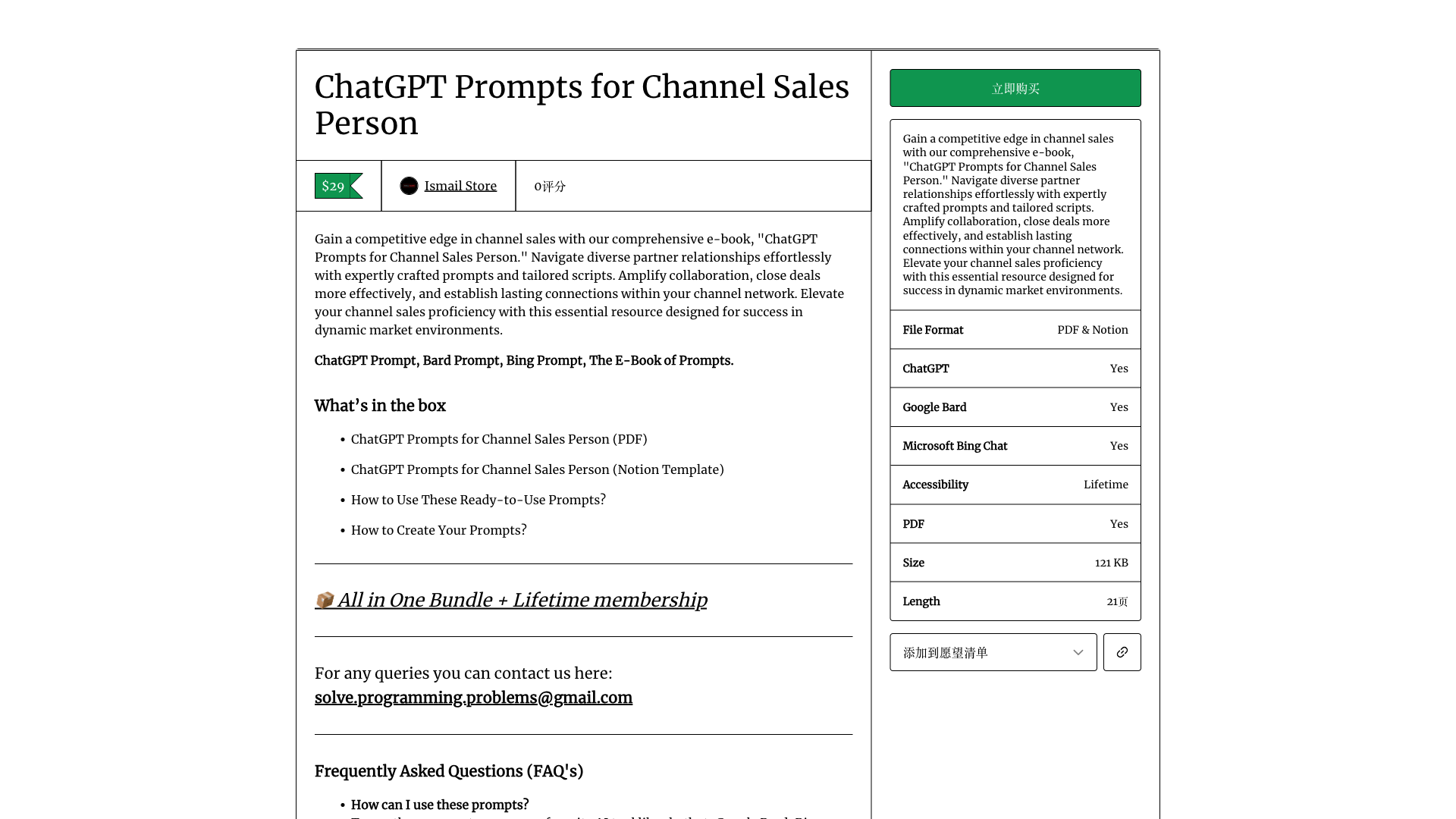Viewport: 1456px width, 819px height.
Task: Click the wishlist expander chevron icon
Action: tap(1078, 652)
